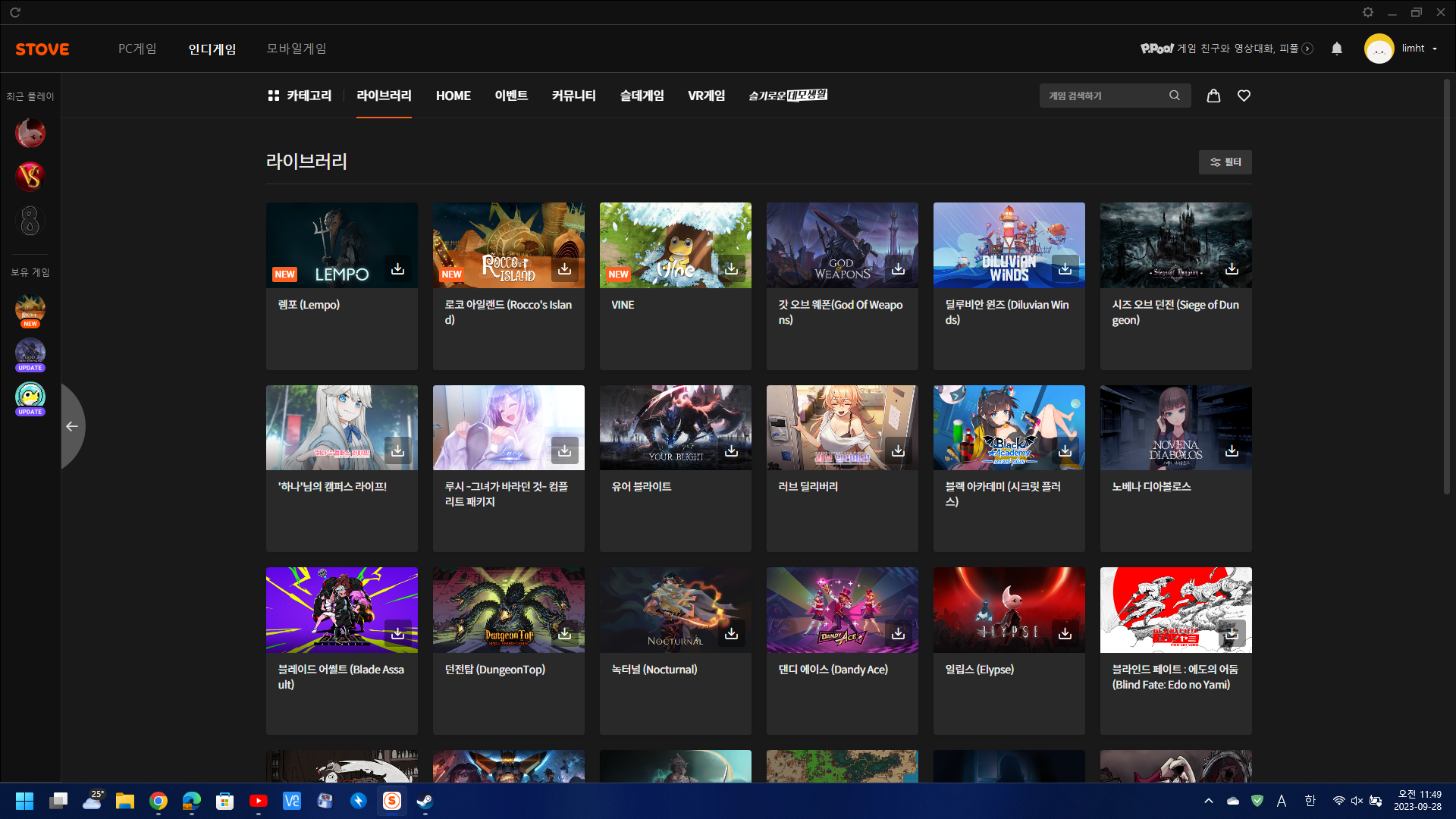The height and width of the screenshot is (819, 1456).
Task: Open the notifications bell
Action: [1337, 49]
